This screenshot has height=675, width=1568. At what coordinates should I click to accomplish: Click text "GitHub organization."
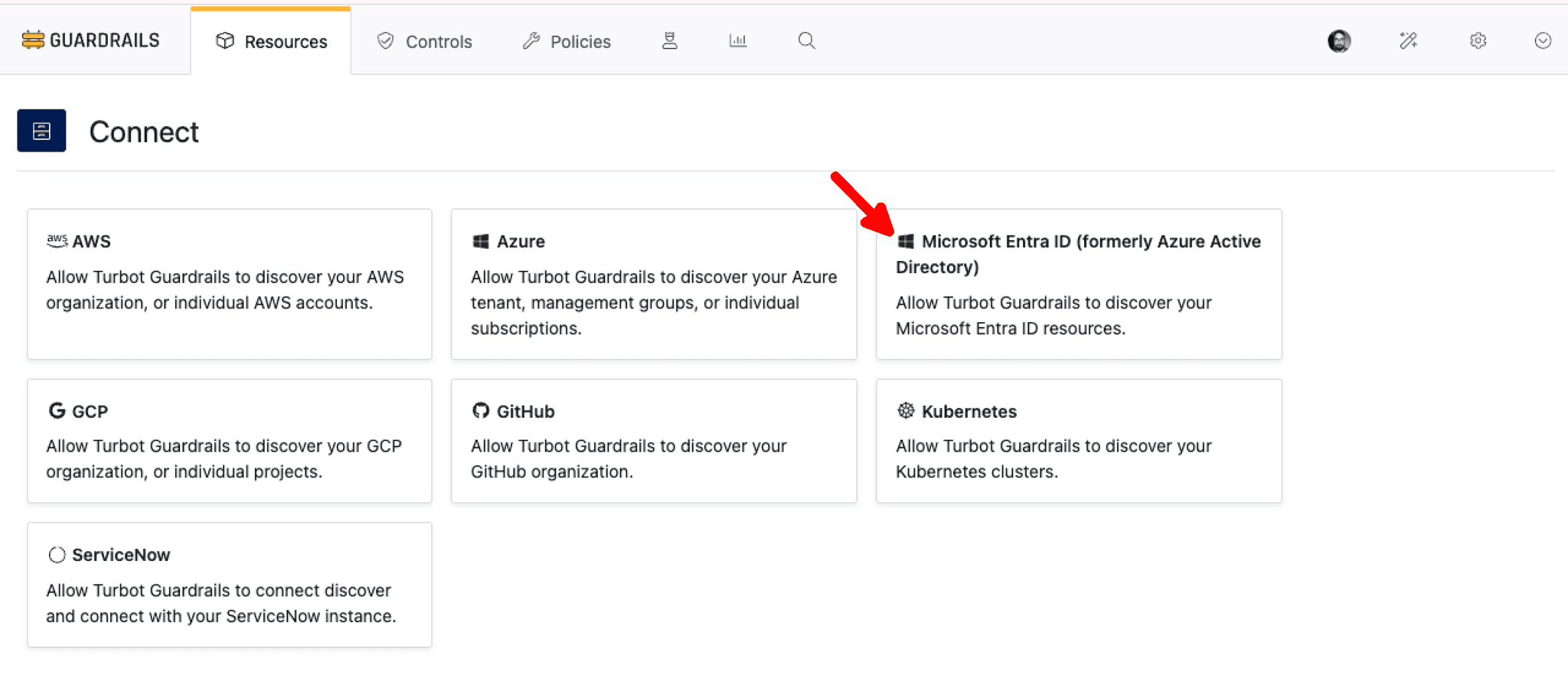tap(552, 472)
